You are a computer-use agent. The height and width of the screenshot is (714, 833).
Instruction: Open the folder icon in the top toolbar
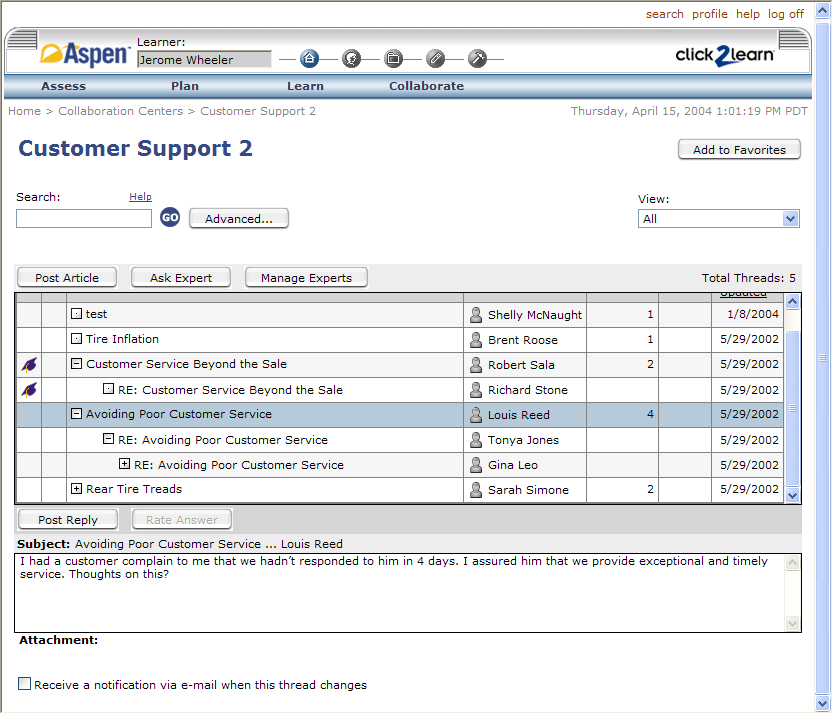(394, 59)
